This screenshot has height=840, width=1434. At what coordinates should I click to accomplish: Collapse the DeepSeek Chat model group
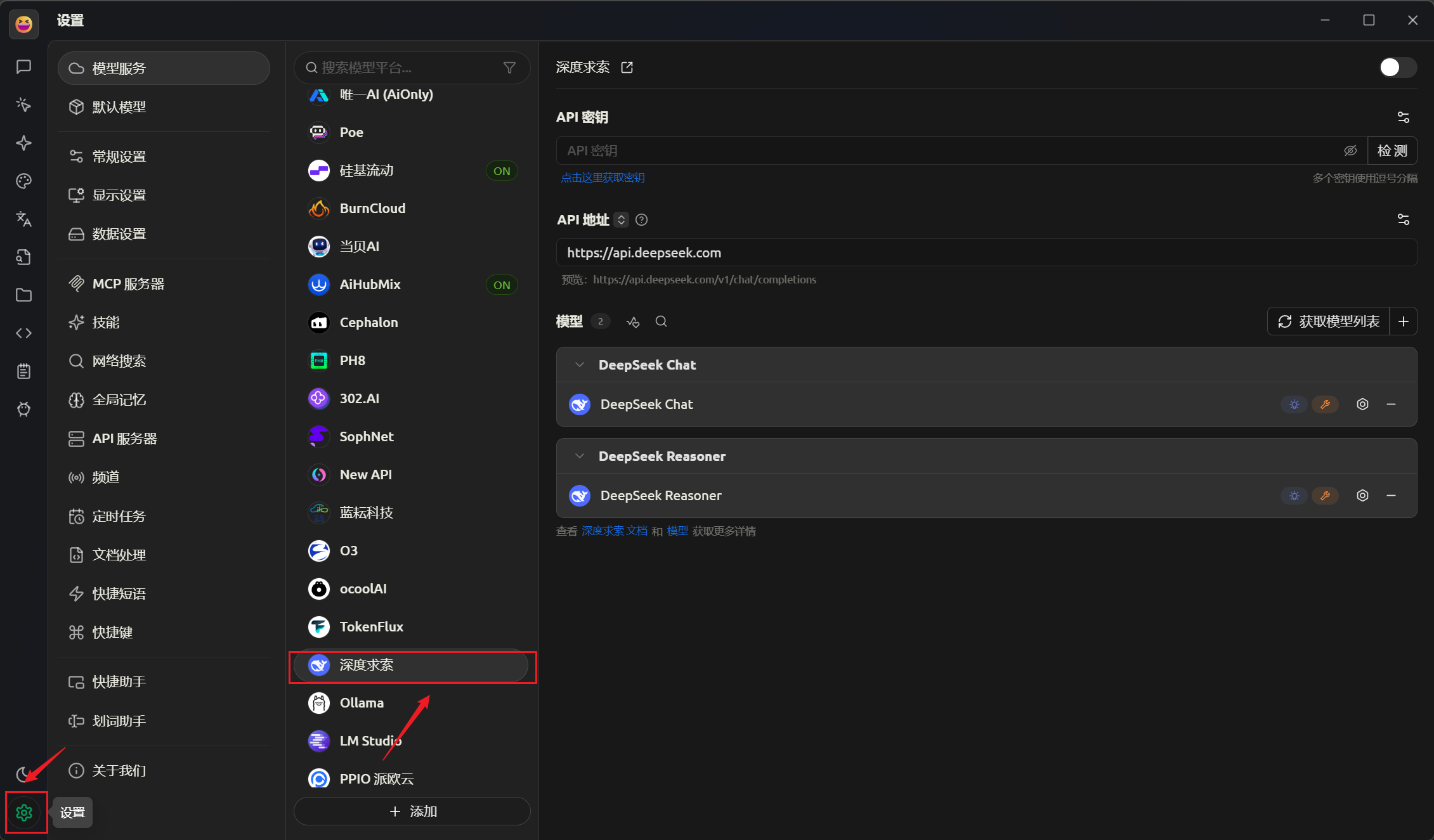(579, 365)
